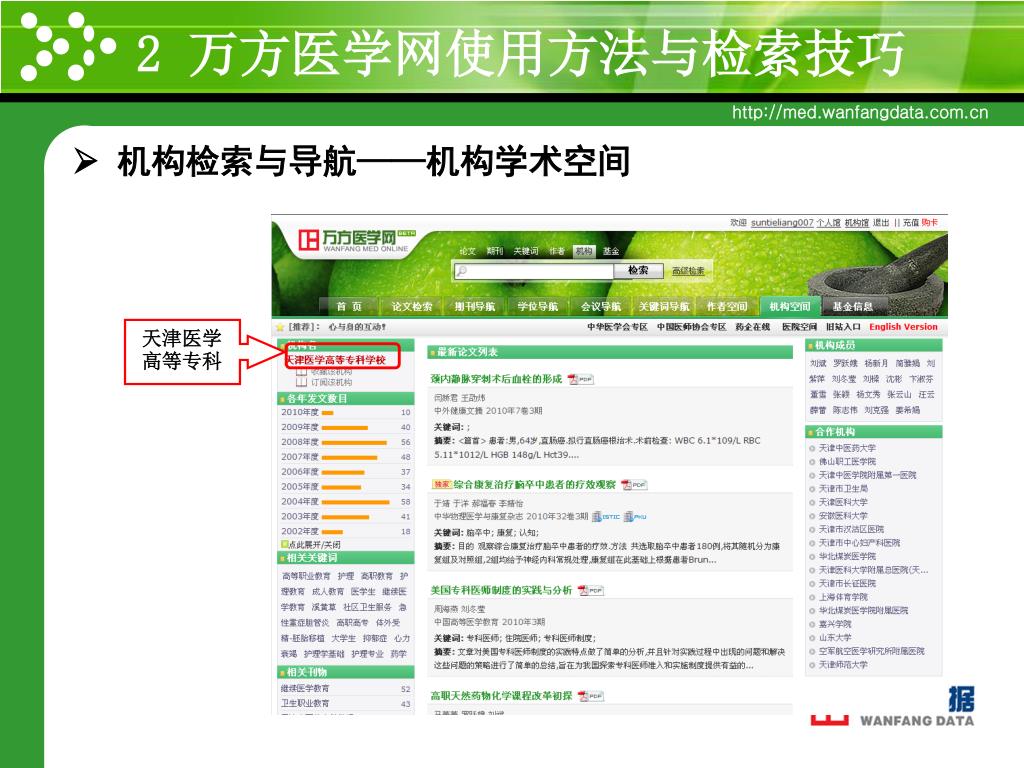Select the 机构 search type tab
This screenshot has height=768, width=1024.
coord(583,251)
